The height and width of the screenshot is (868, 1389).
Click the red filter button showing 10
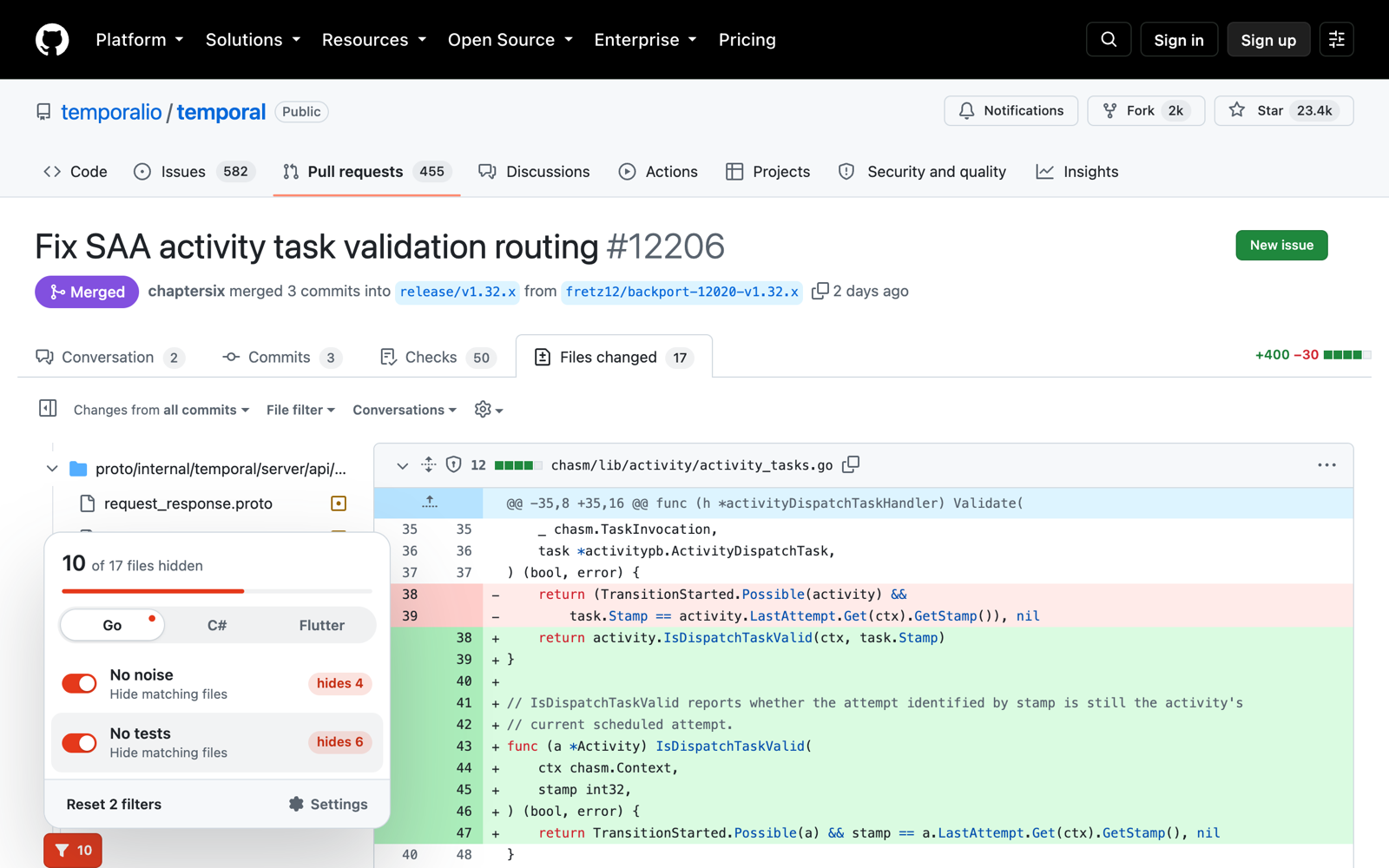click(73, 851)
